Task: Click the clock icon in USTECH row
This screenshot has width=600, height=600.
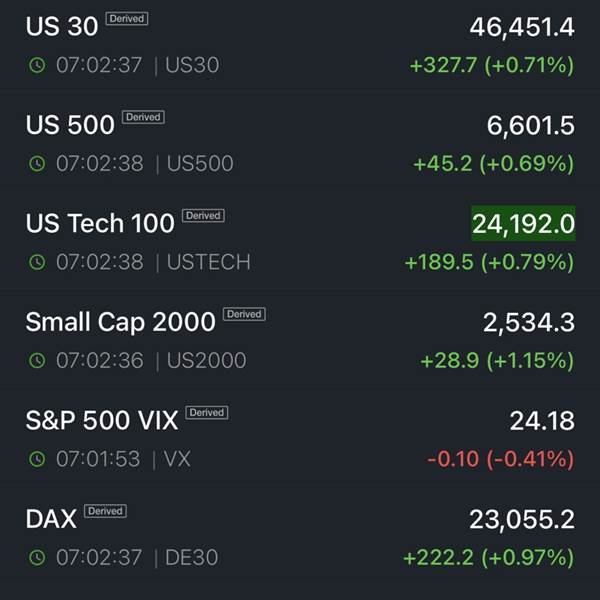Action: pyautogui.click(x=37, y=262)
